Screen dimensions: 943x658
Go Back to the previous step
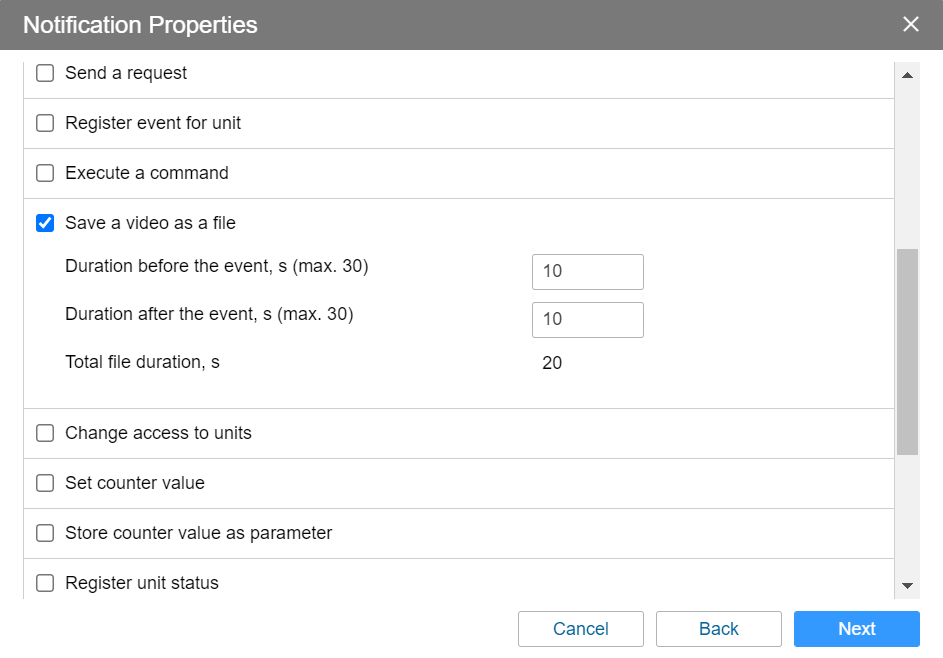[x=718, y=629]
